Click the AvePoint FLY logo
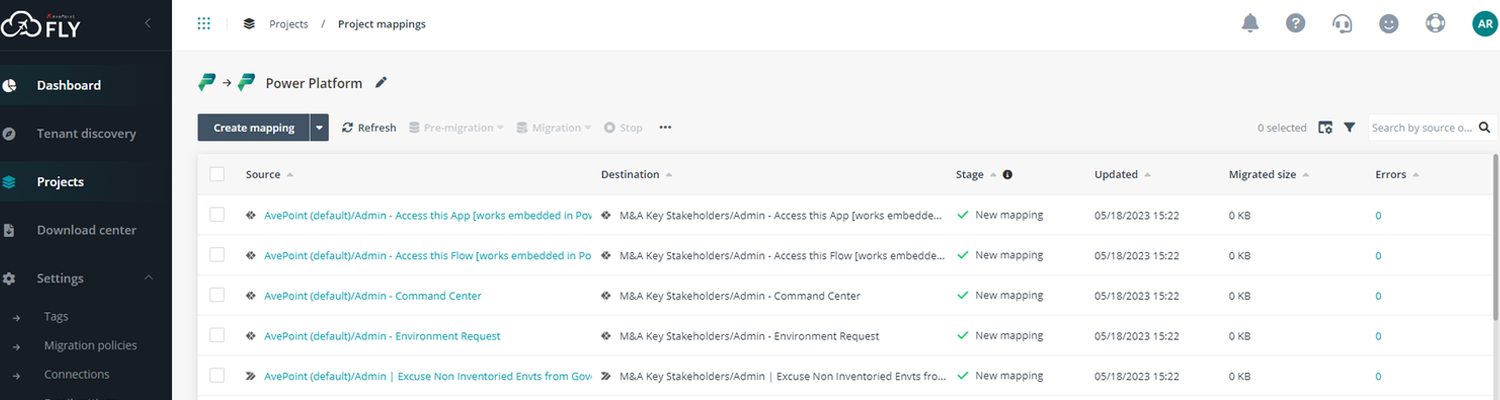1500x400 pixels. click(40, 27)
